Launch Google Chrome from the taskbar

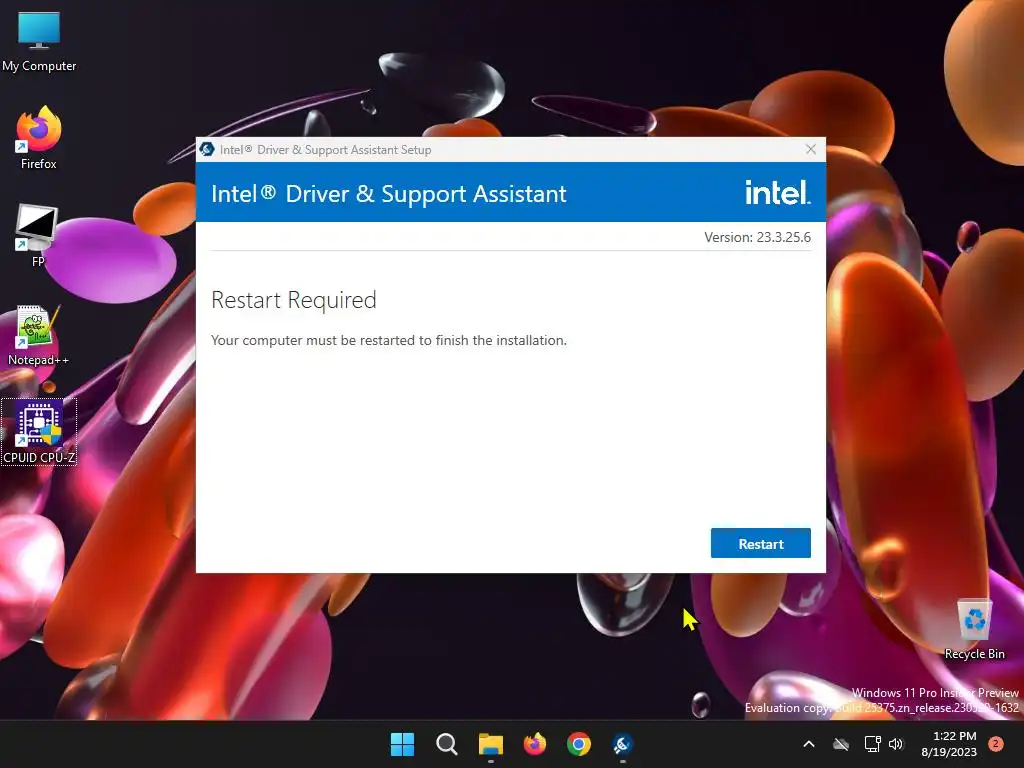(x=579, y=744)
